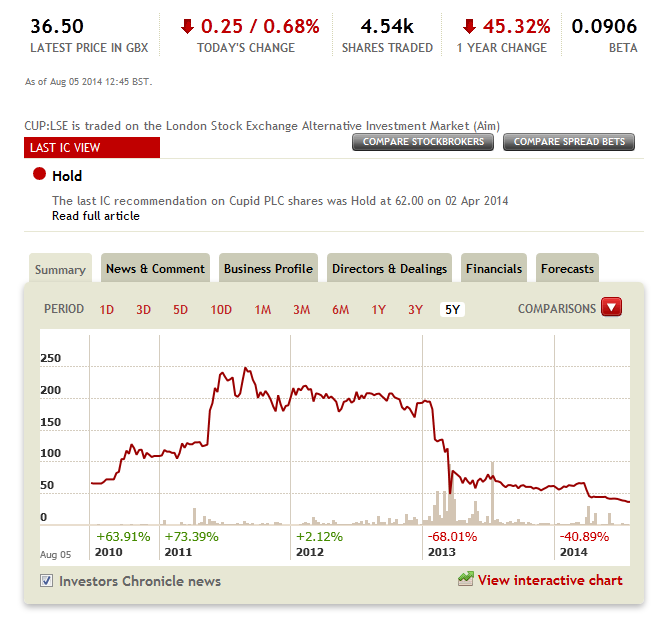
Task: Open the Business Profile tab
Action: coord(268,269)
